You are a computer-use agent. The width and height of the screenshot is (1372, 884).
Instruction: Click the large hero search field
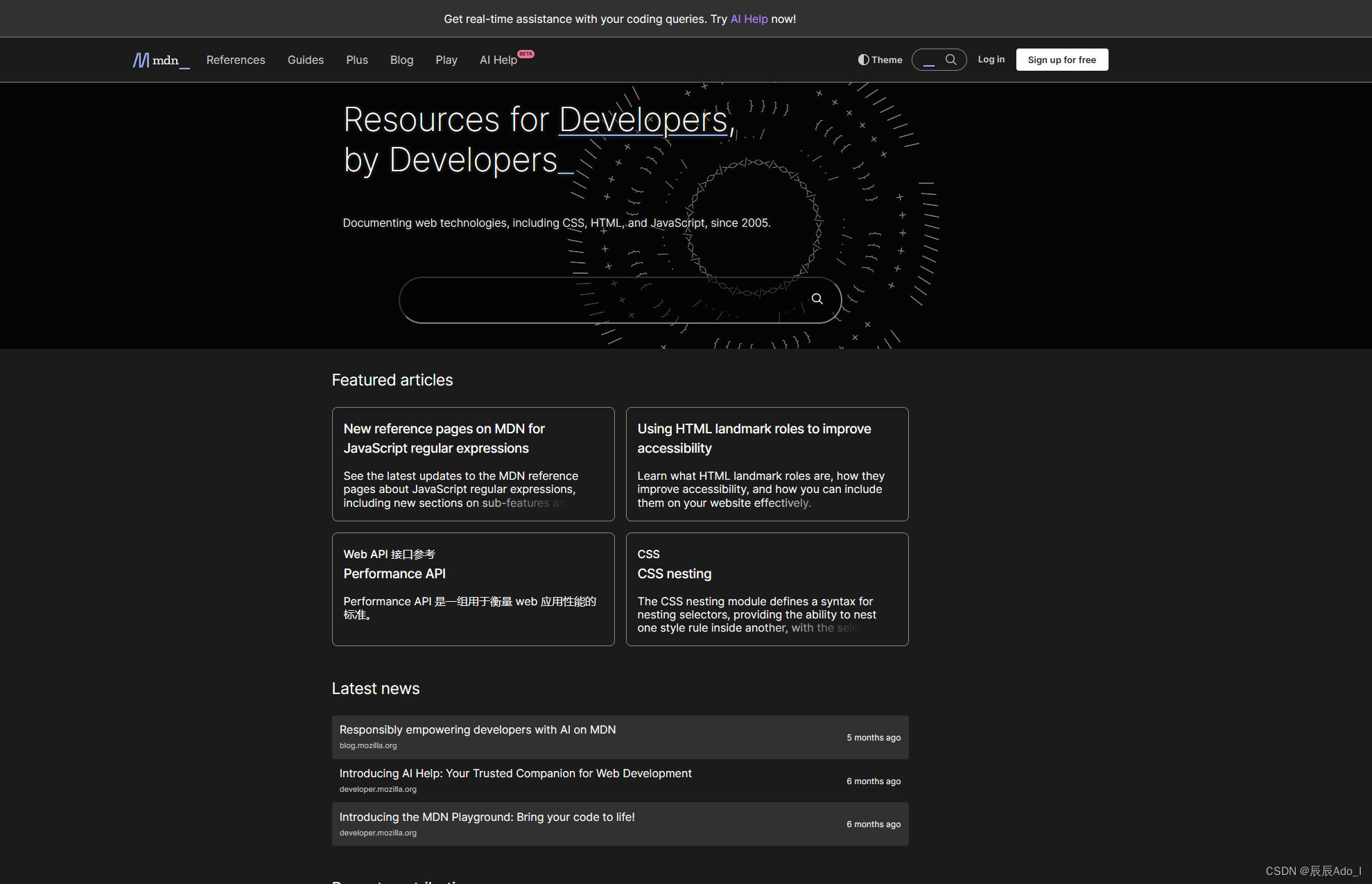coord(596,300)
